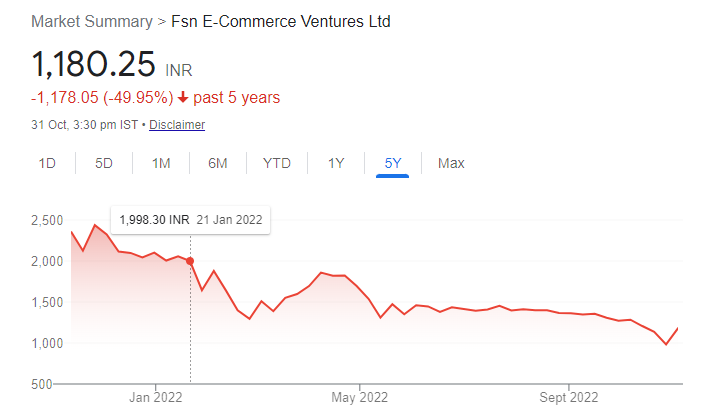Click the red data point on chart
This screenshot has height=418, width=715.
(x=190, y=261)
